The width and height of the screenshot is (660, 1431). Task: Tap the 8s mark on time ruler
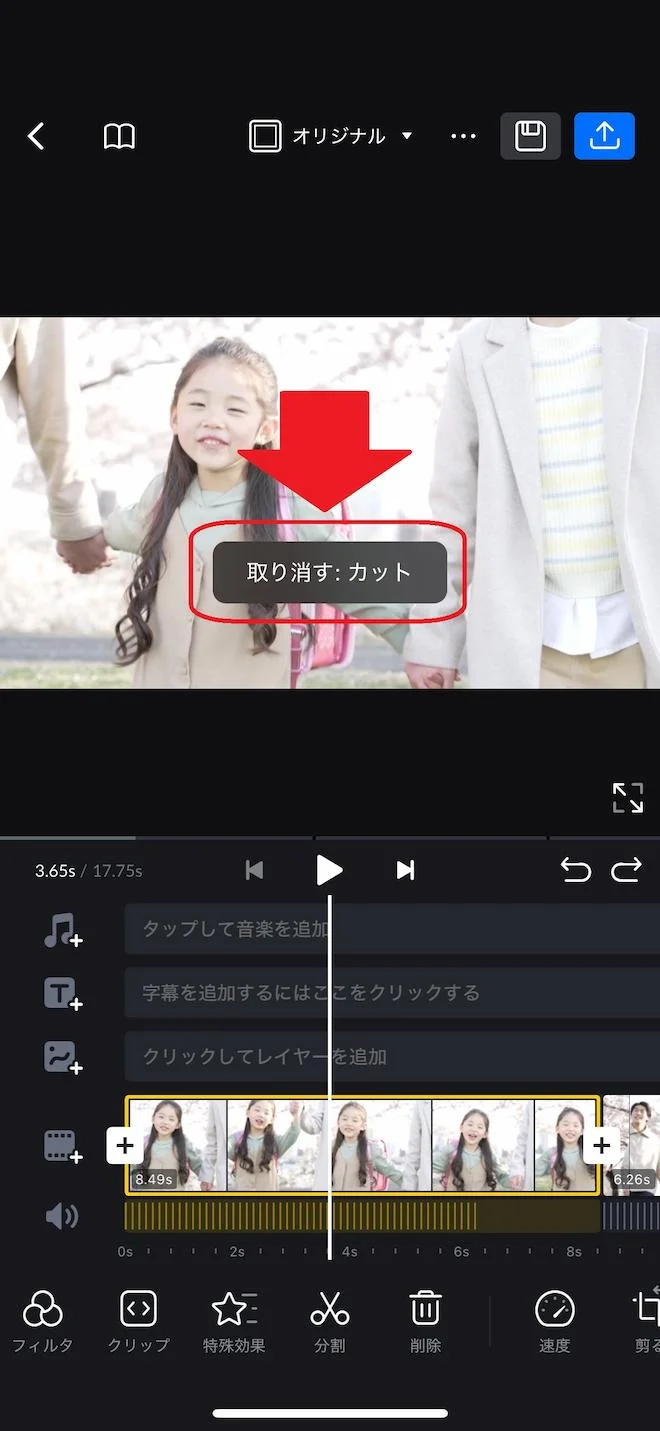(573, 1252)
